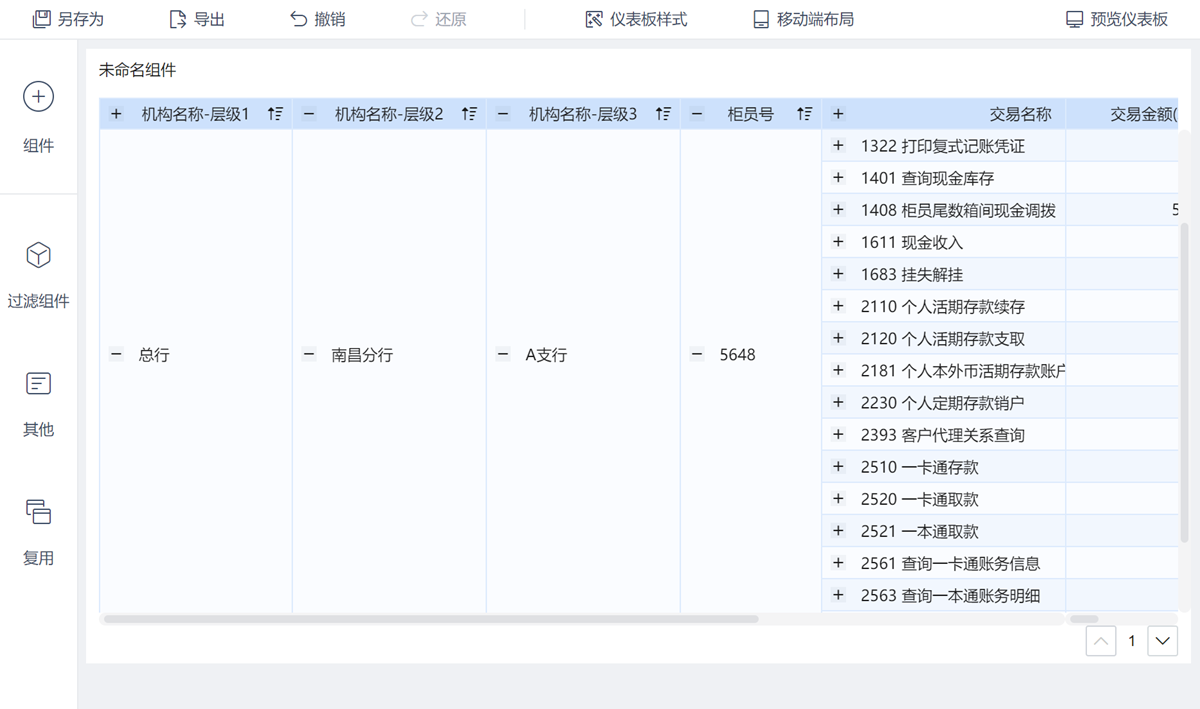
Task: Click the 南昌分行 cell text
Action: point(362,355)
